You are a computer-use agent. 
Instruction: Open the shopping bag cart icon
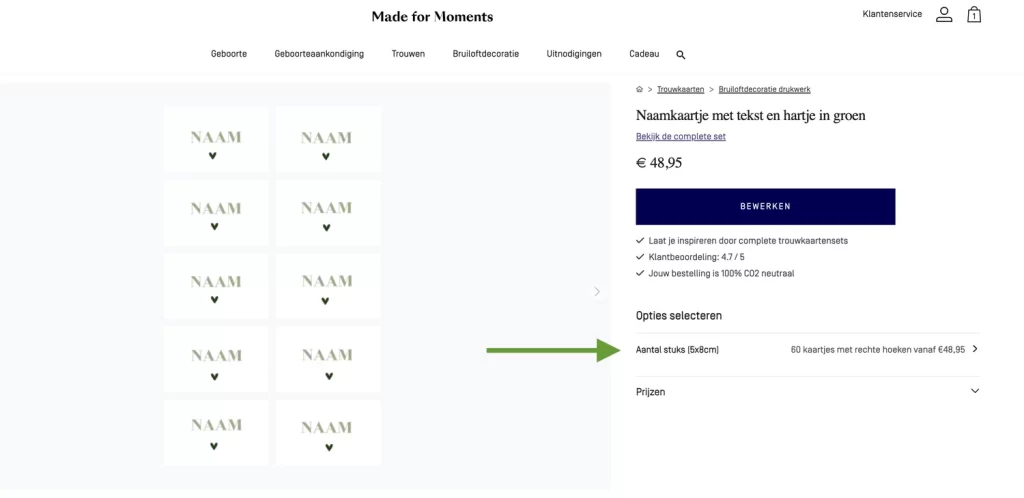tap(973, 15)
